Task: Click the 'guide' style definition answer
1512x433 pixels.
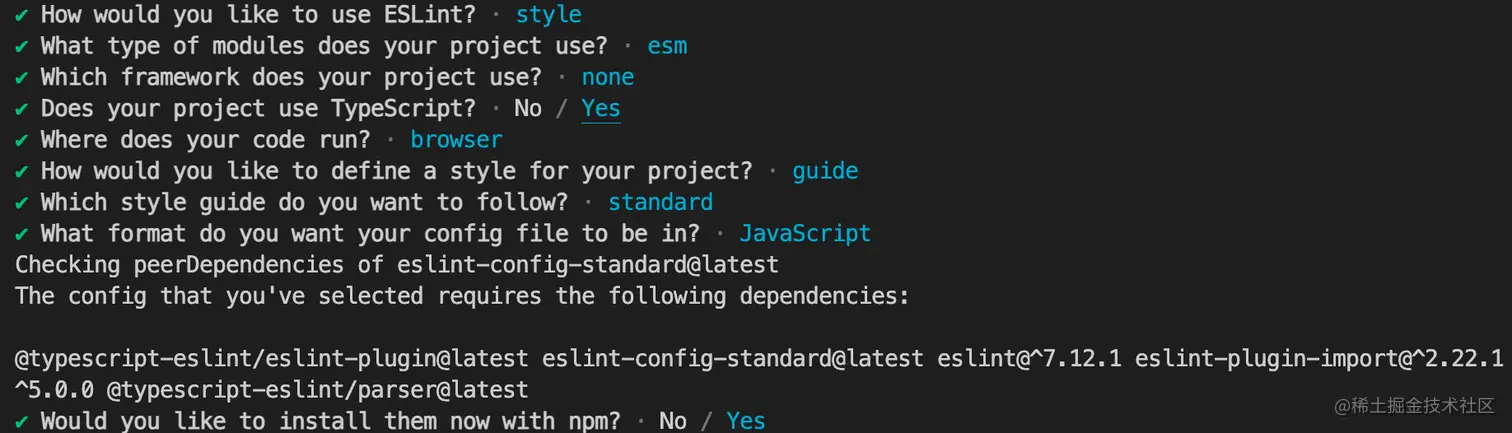Action: 825,171
